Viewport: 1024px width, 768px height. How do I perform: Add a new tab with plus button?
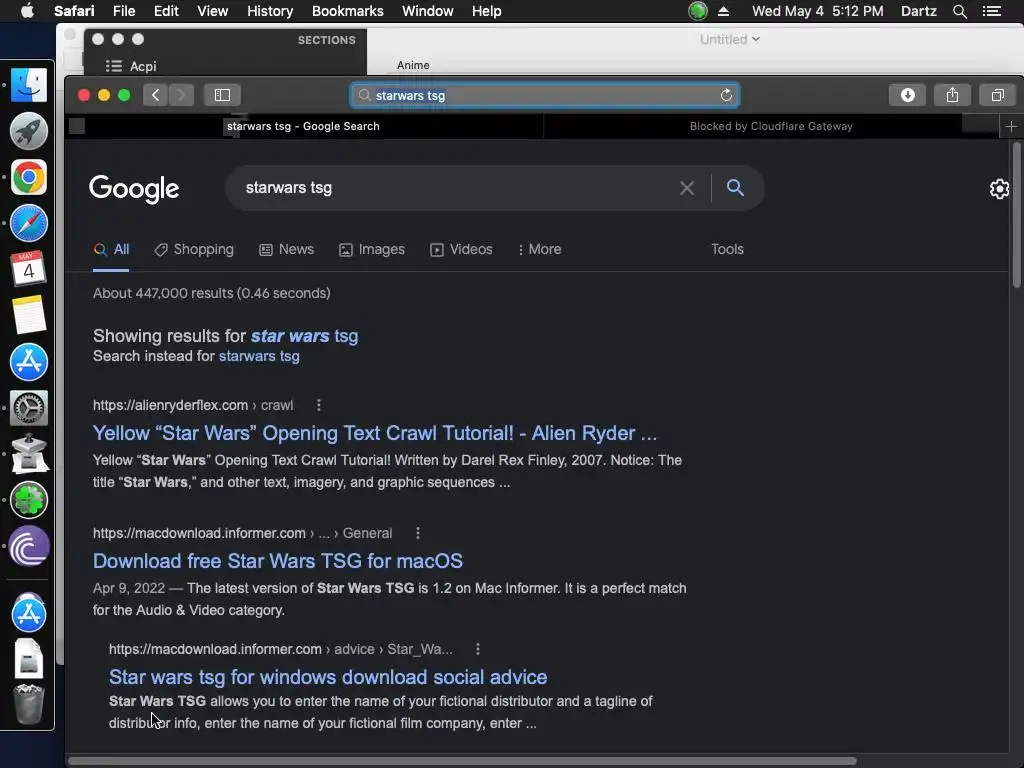click(1011, 127)
